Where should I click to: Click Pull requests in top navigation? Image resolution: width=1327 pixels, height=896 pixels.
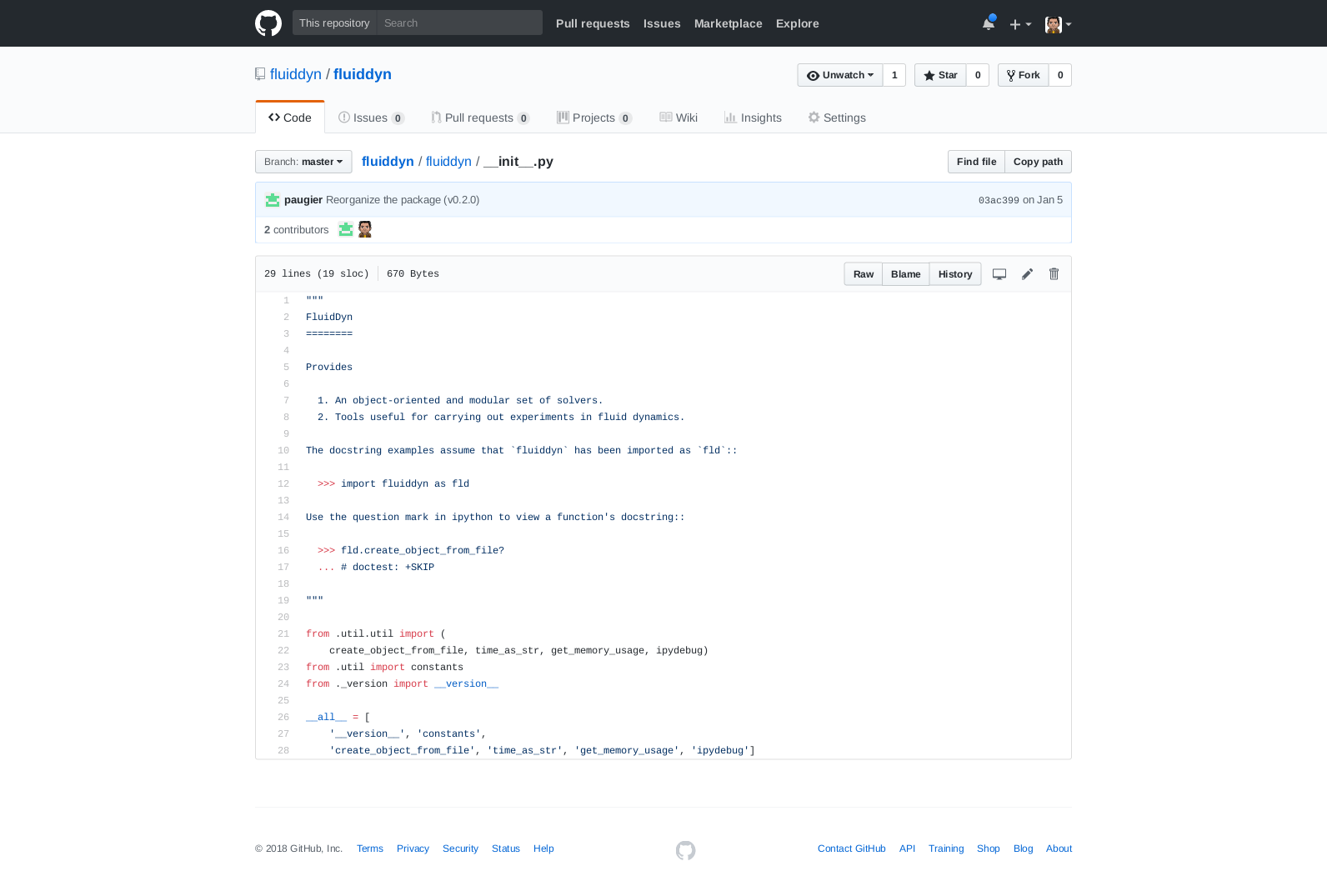[x=593, y=23]
